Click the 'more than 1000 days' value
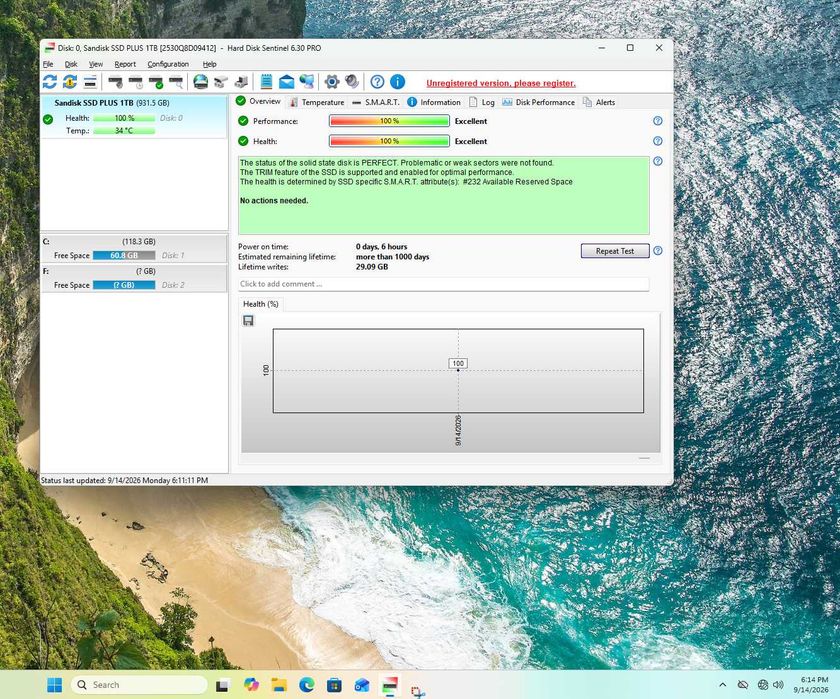Viewport: 840px width, 699px height. point(392,257)
